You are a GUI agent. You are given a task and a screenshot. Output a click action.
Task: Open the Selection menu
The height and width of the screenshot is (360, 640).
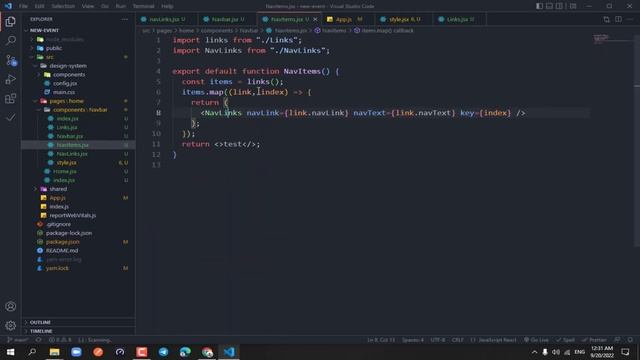(x=63, y=6)
